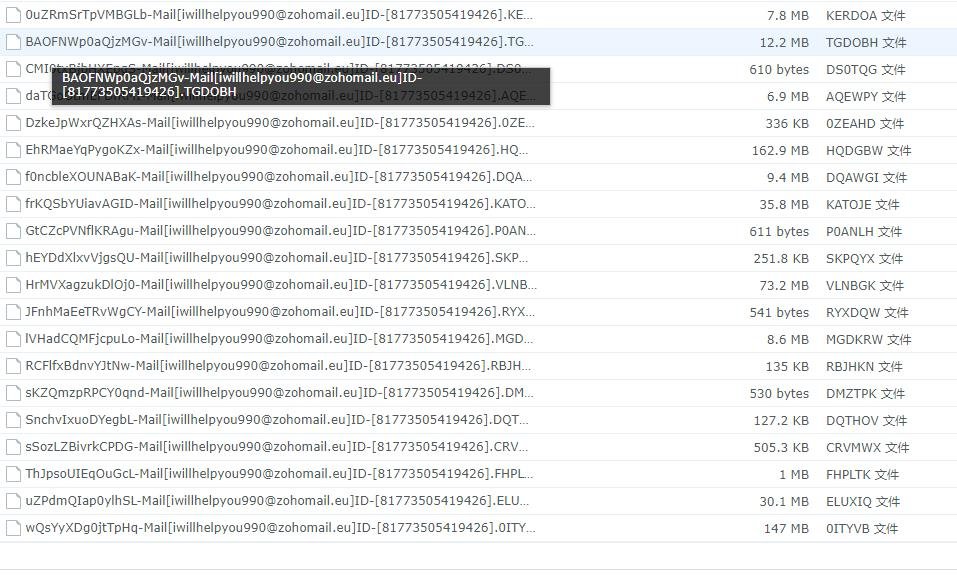Click the KERDOA 文件 type label

865,16
